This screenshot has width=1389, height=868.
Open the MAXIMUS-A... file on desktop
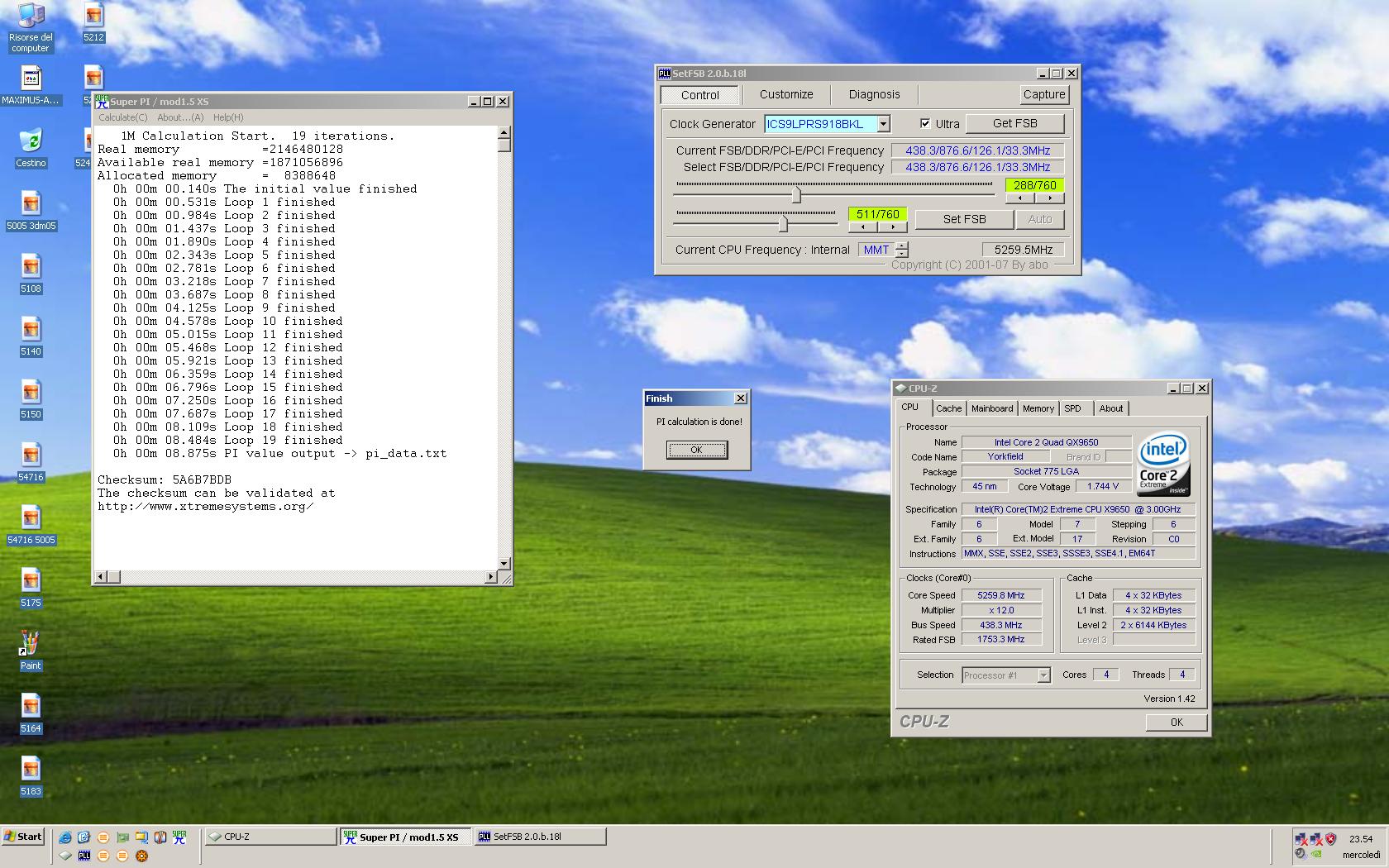coord(31,85)
